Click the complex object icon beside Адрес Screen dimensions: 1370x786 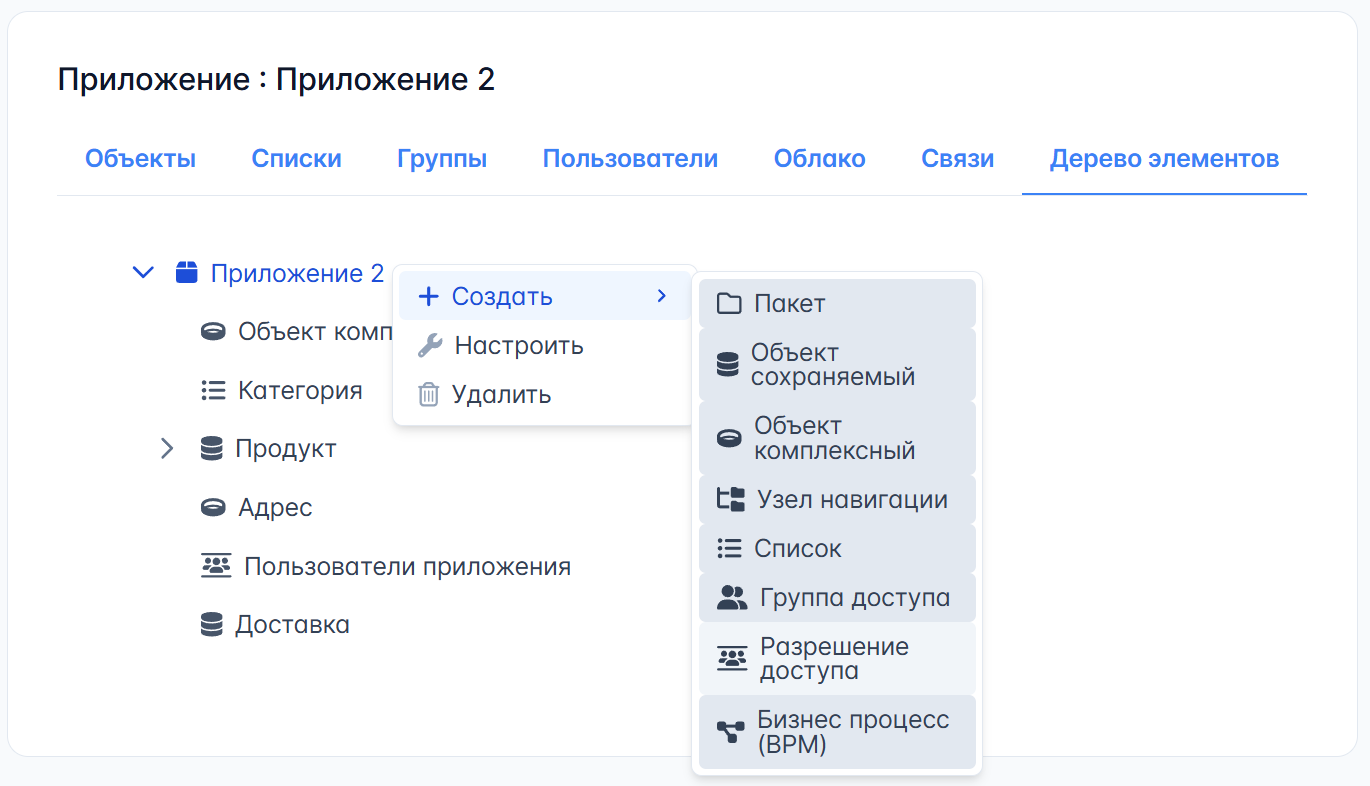point(213,508)
